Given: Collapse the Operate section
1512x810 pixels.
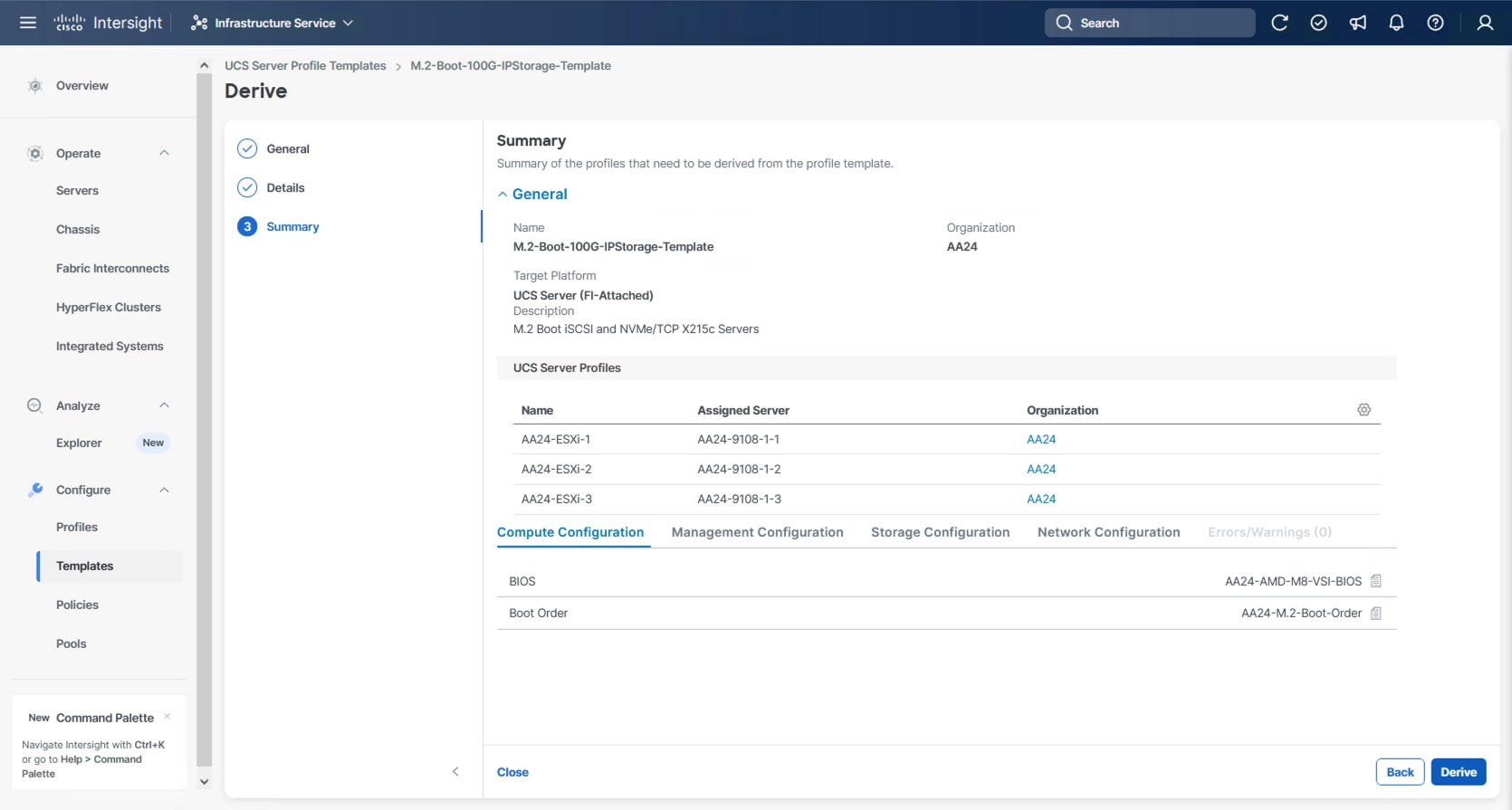Looking at the screenshot, I should click(164, 153).
